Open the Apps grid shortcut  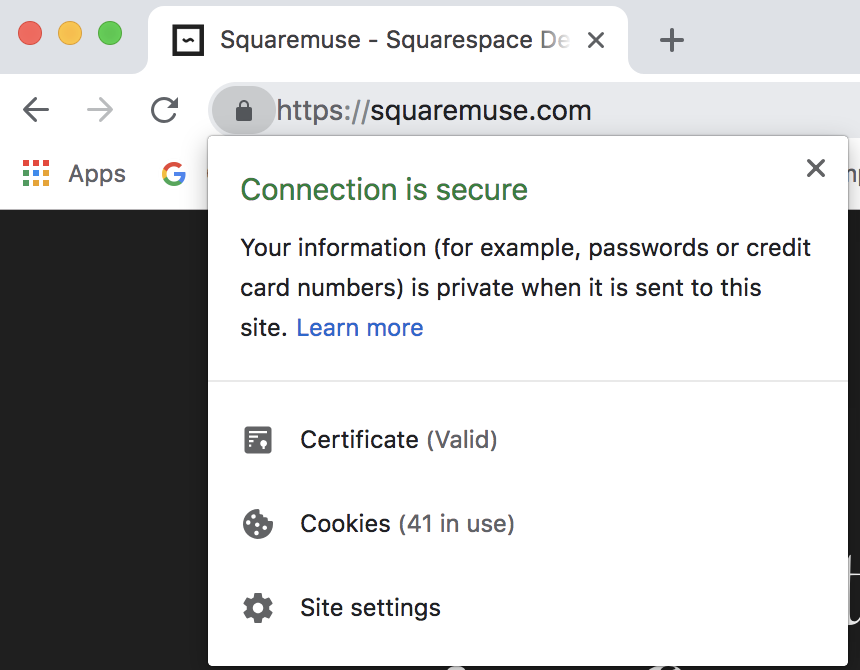coord(36,173)
